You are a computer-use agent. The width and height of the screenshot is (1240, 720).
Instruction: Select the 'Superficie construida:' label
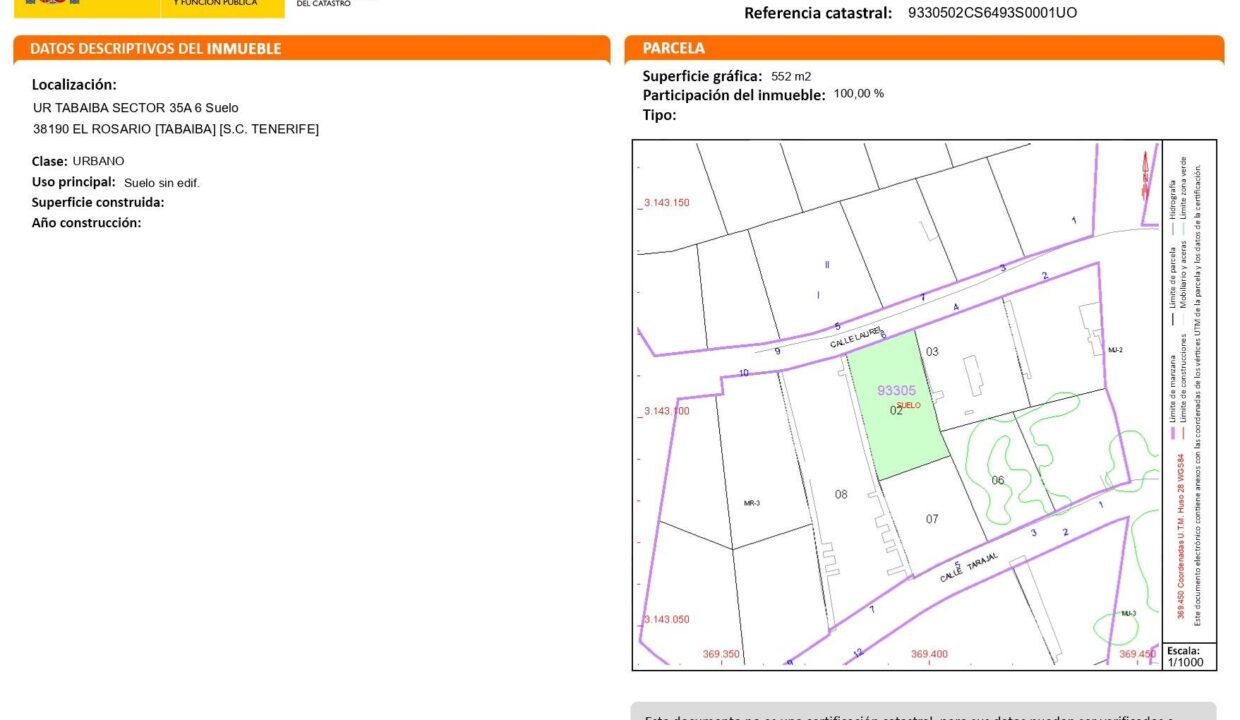98,202
